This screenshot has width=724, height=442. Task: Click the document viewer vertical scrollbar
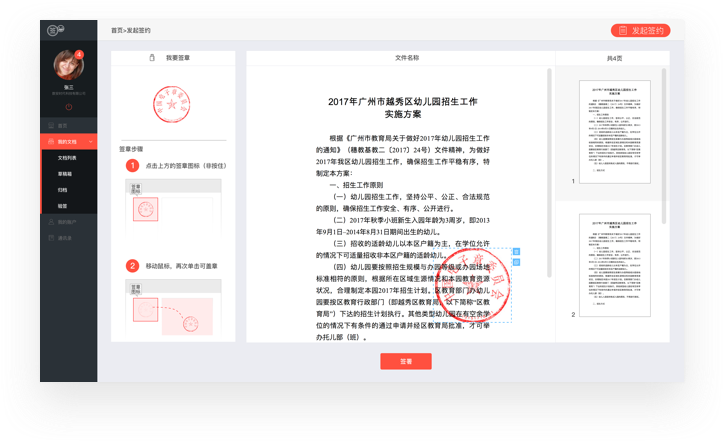click(547, 200)
